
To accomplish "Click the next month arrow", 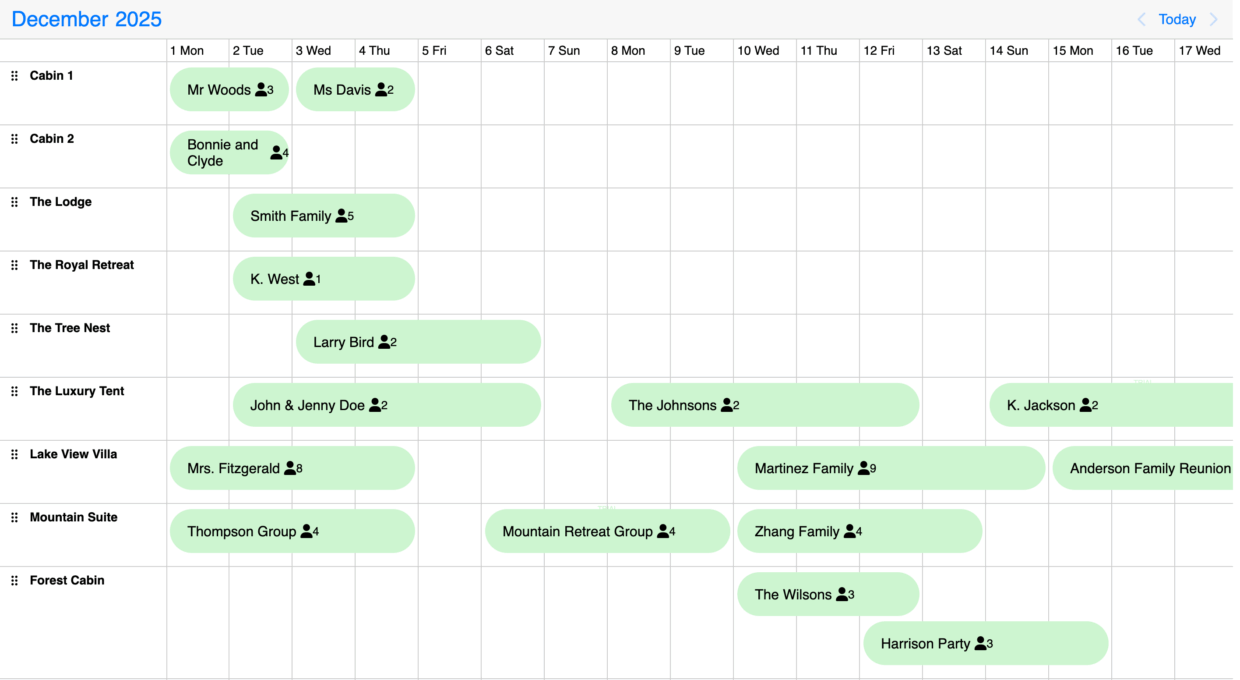I will pyautogui.click(x=1214, y=20).
